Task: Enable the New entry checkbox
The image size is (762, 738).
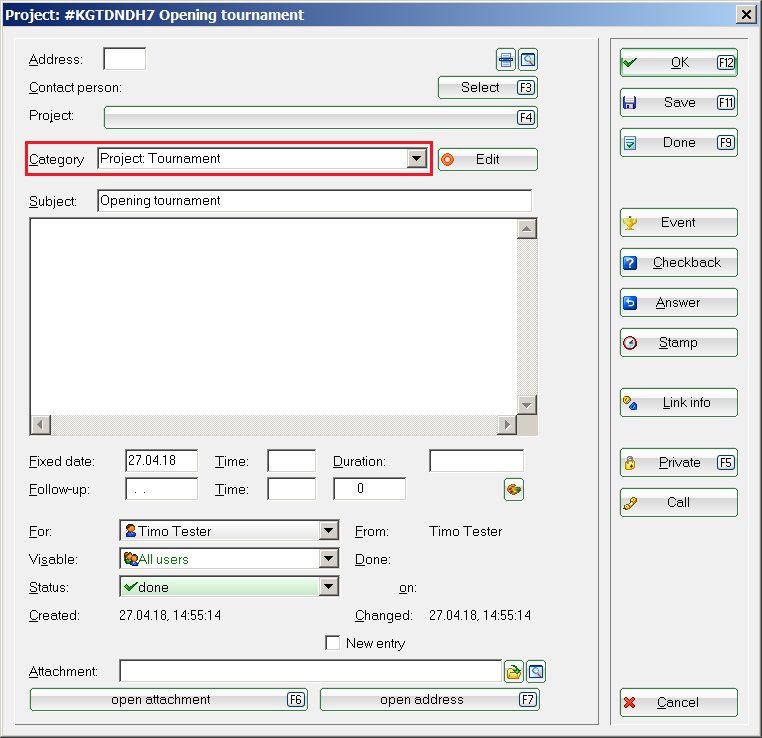Action: [x=333, y=643]
